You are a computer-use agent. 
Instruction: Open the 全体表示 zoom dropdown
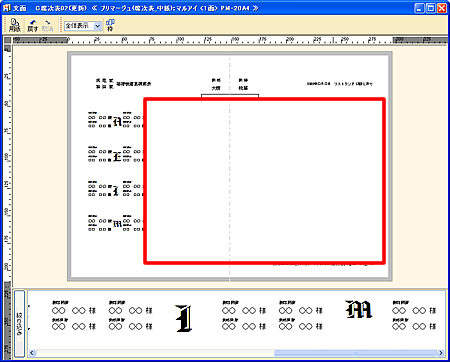83,26
